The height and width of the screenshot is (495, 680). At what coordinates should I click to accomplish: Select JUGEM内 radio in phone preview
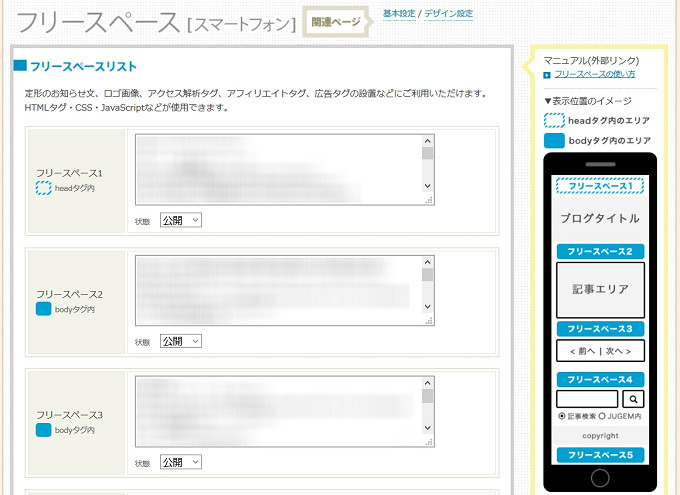(602, 416)
